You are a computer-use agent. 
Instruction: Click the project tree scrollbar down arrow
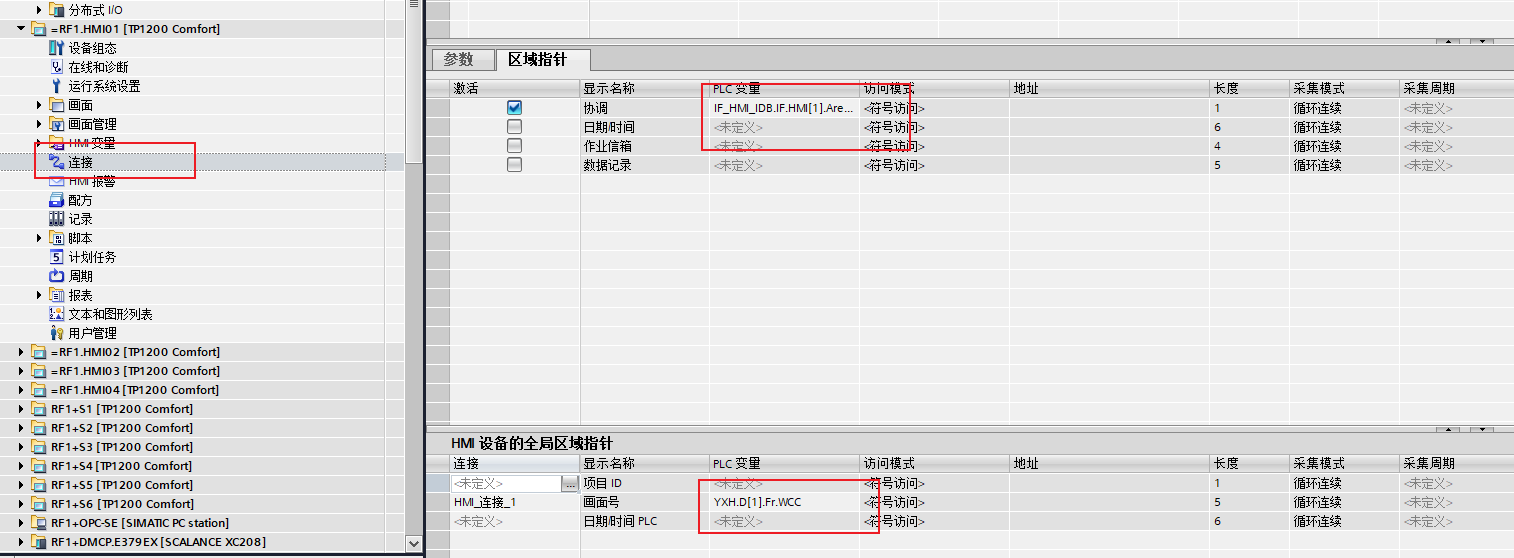414,542
